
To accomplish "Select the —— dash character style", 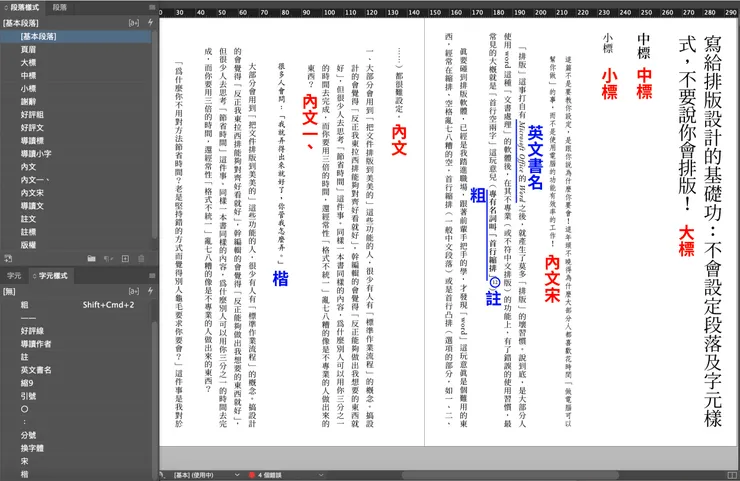I will click(76, 318).
